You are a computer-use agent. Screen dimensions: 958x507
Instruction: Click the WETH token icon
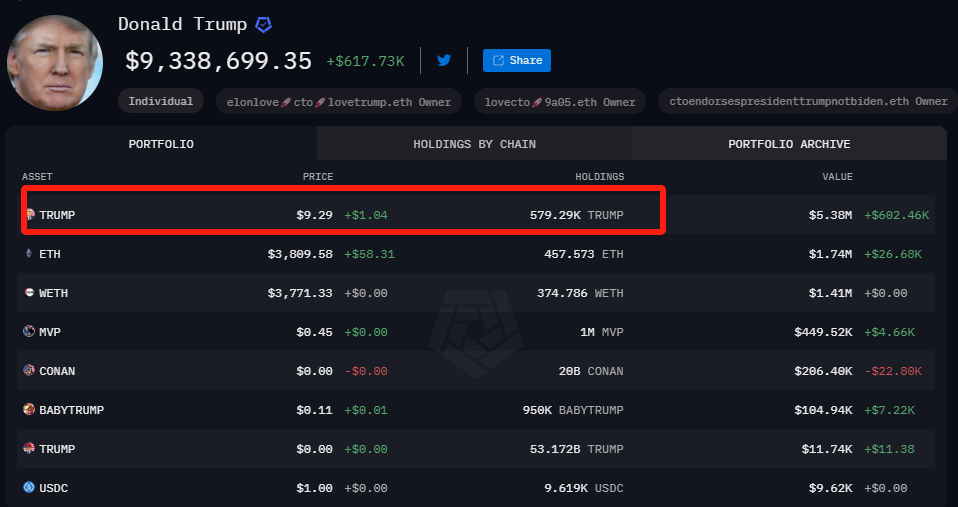(29, 293)
